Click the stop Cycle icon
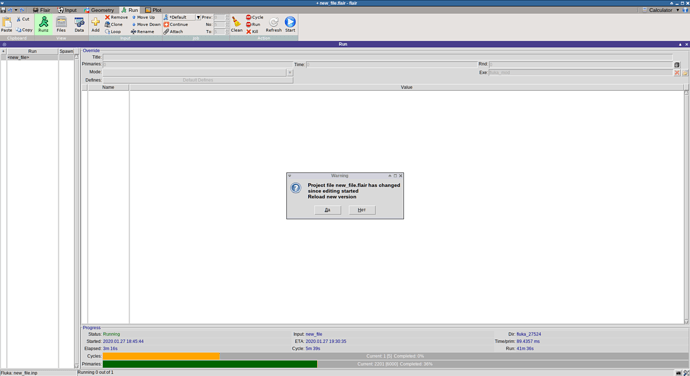690x376 pixels. point(248,17)
